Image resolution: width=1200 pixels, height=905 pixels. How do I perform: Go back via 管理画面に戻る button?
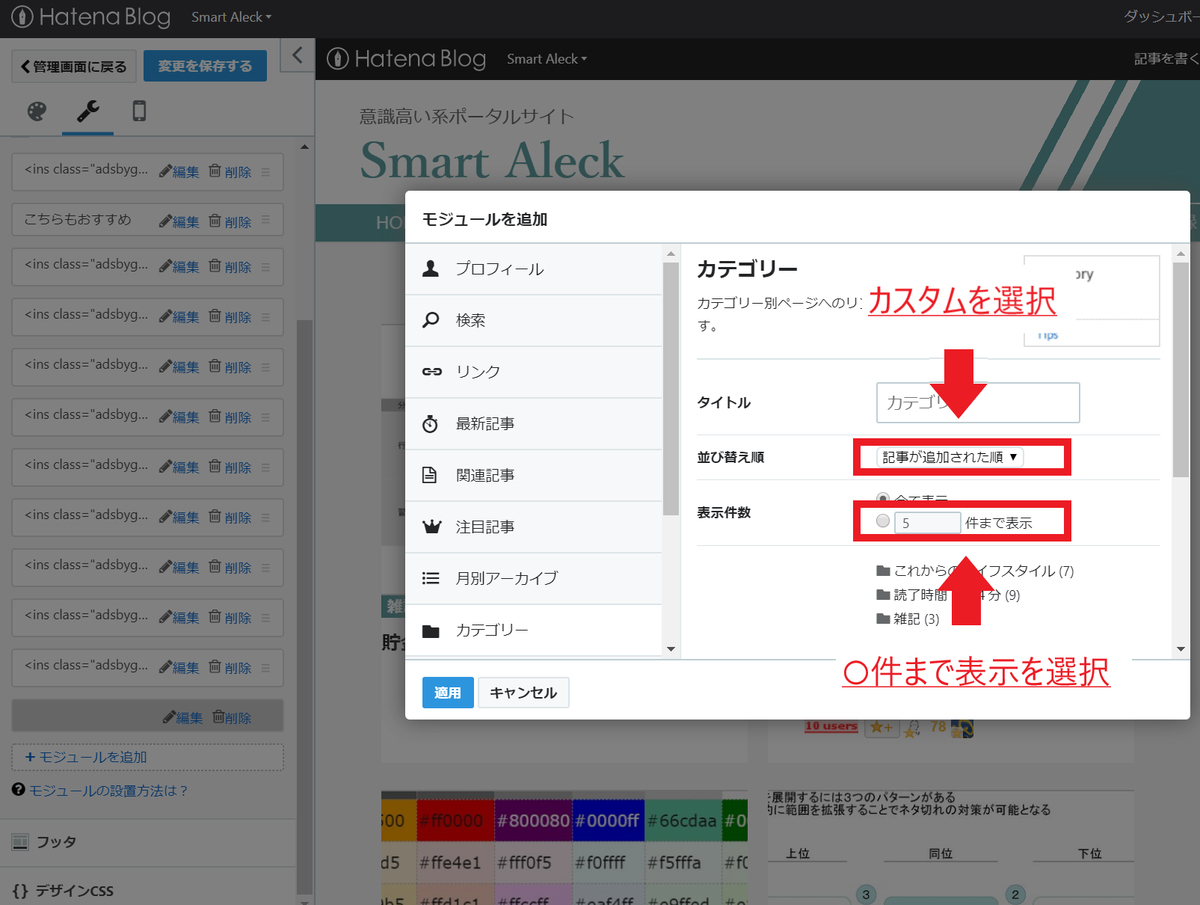point(74,66)
